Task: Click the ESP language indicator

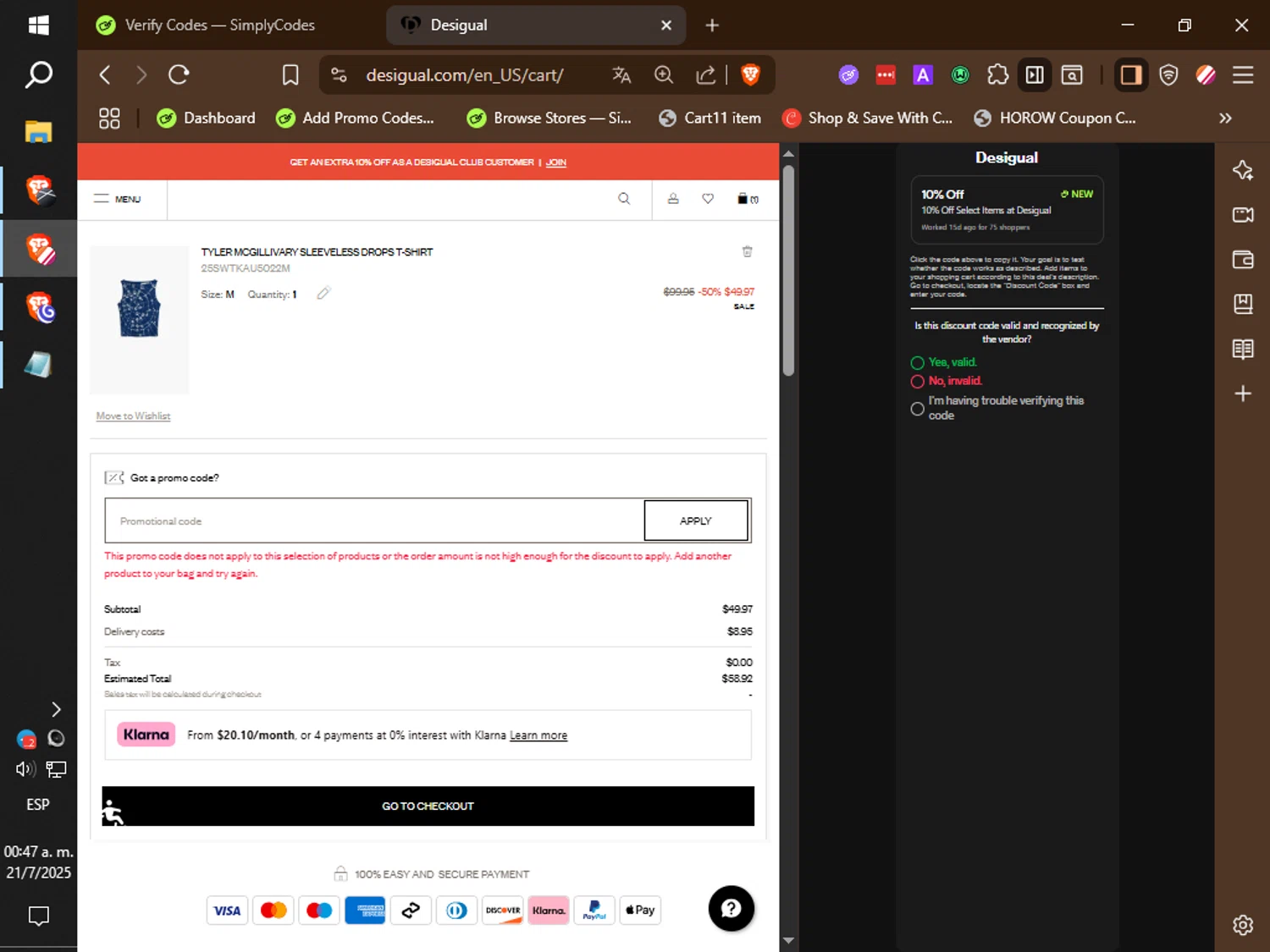Action: 38,805
